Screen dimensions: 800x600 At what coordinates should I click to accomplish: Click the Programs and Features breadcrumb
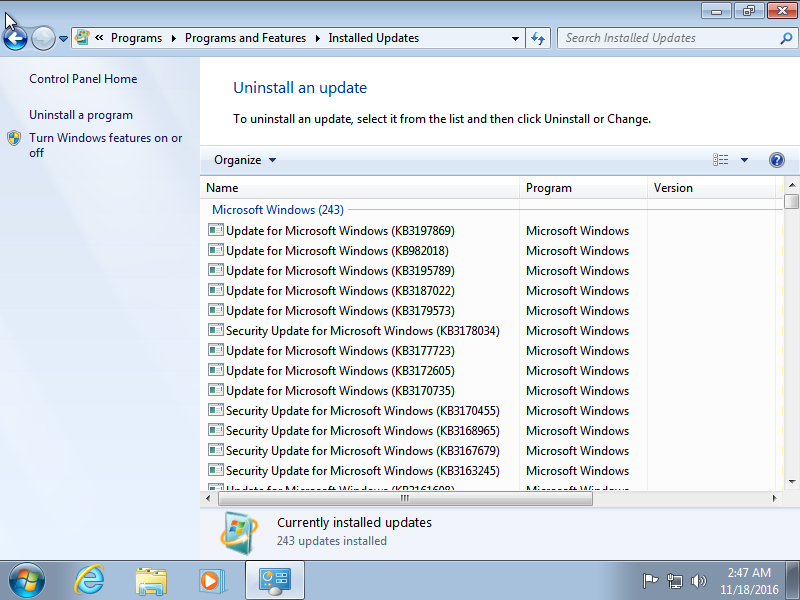[245, 38]
